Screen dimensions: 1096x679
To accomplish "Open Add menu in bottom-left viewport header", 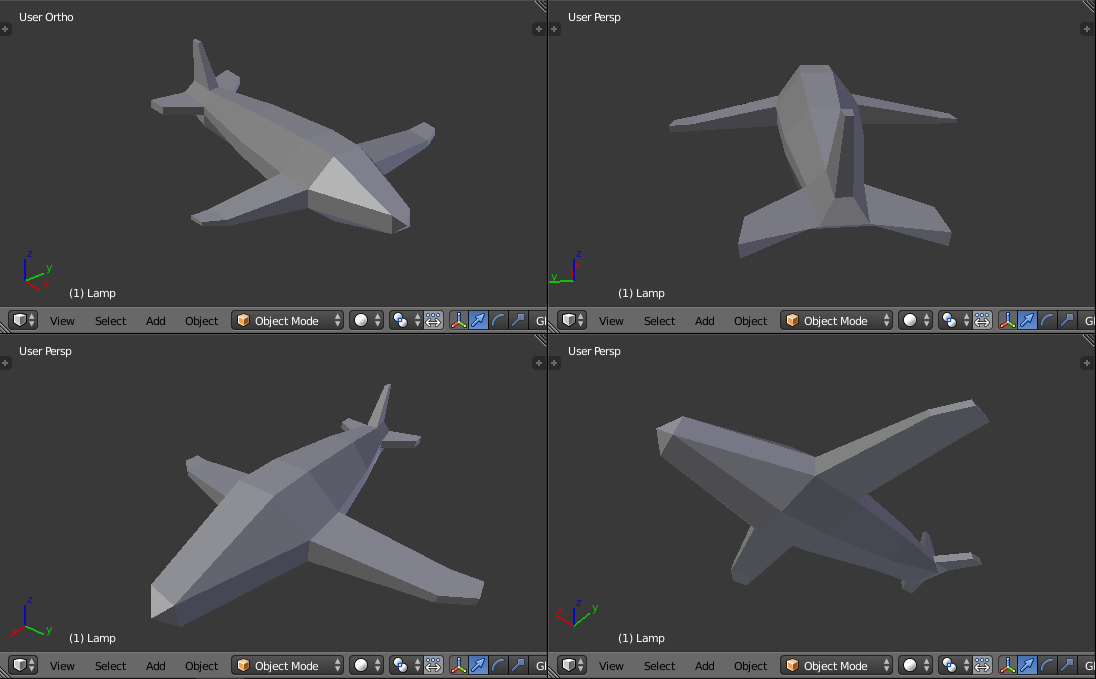I will coord(155,666).
